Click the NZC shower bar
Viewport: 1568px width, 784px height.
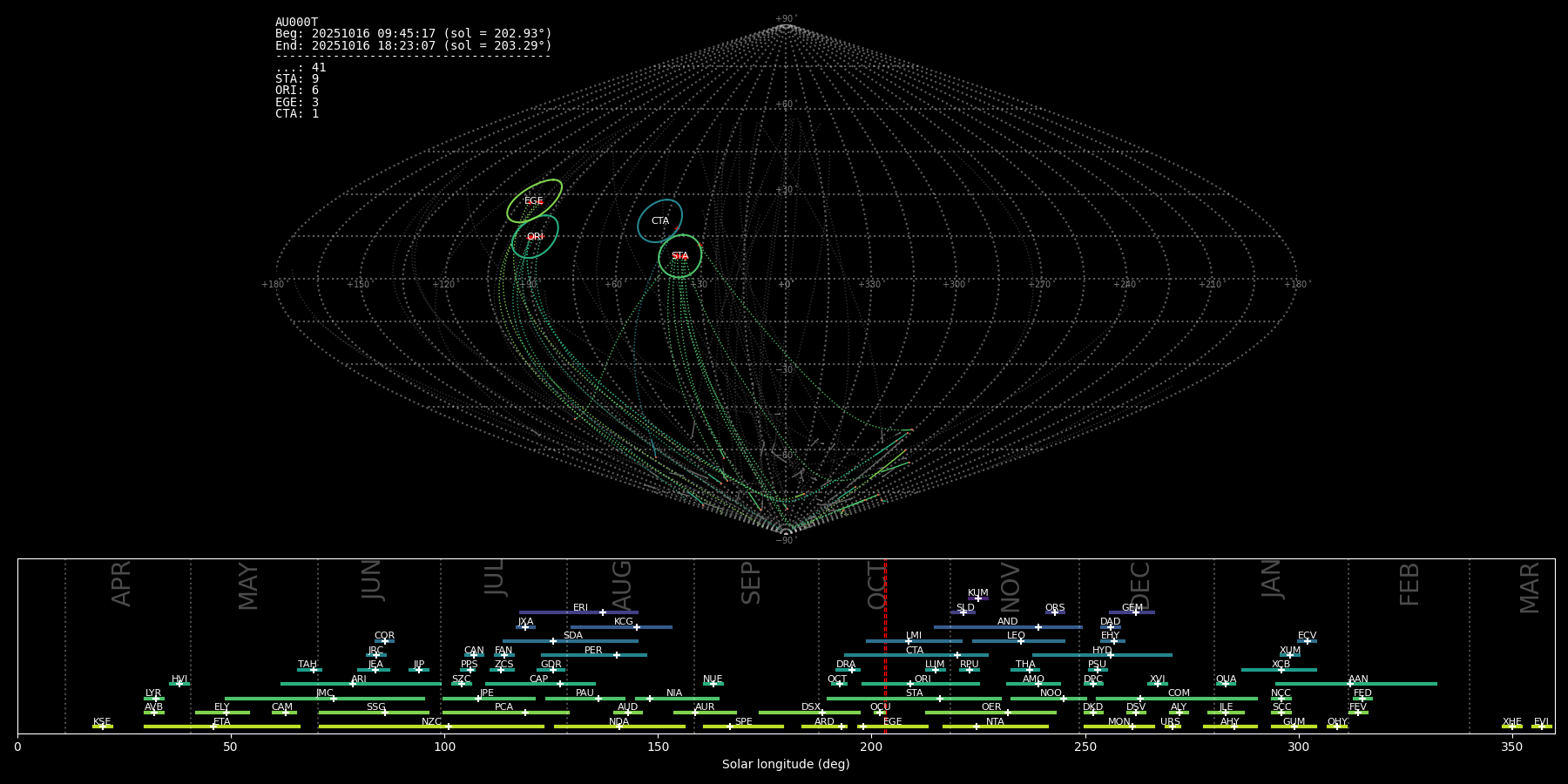(x=431, y=727)
